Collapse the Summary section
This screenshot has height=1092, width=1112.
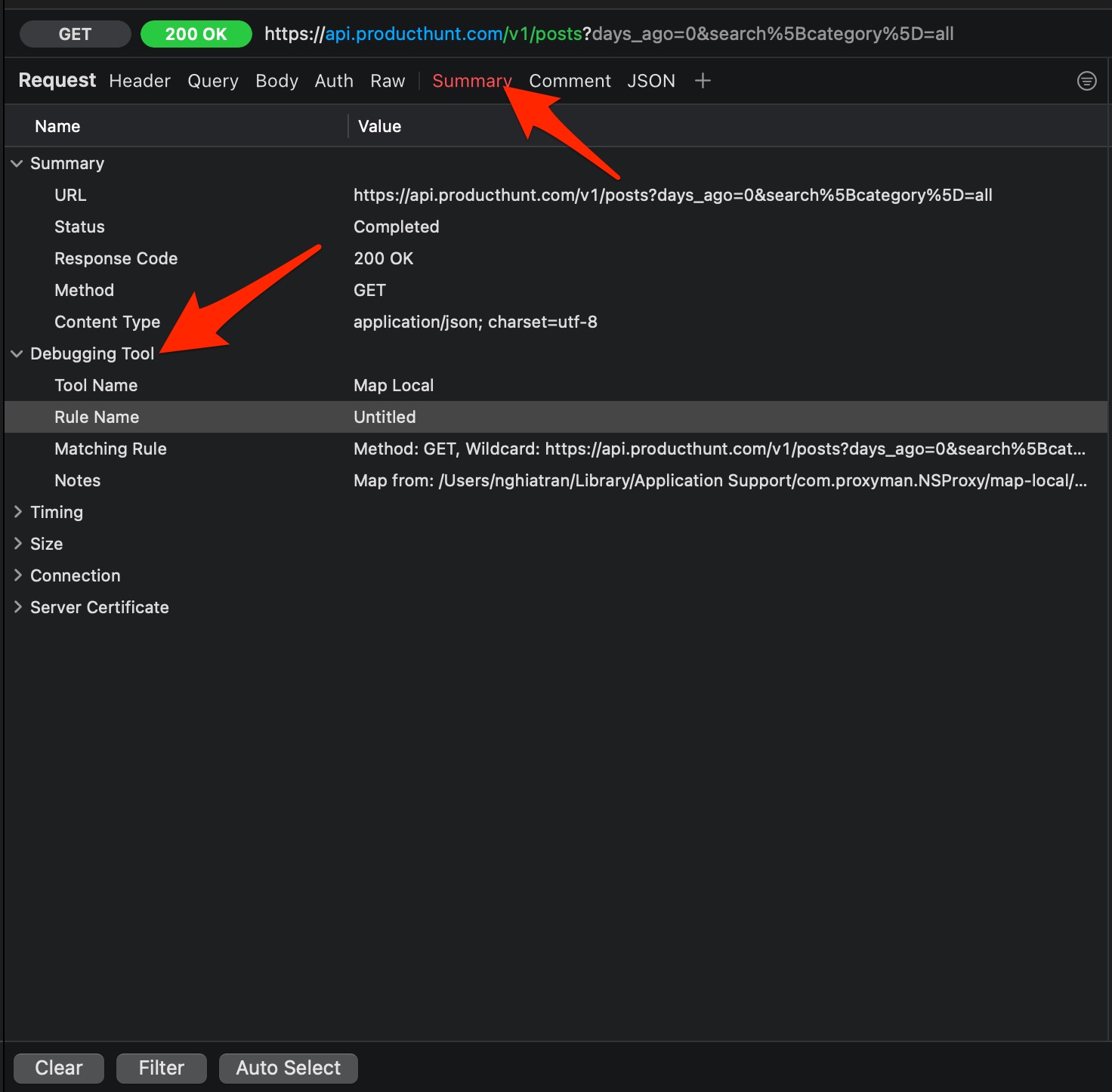(x=17, y=163)
